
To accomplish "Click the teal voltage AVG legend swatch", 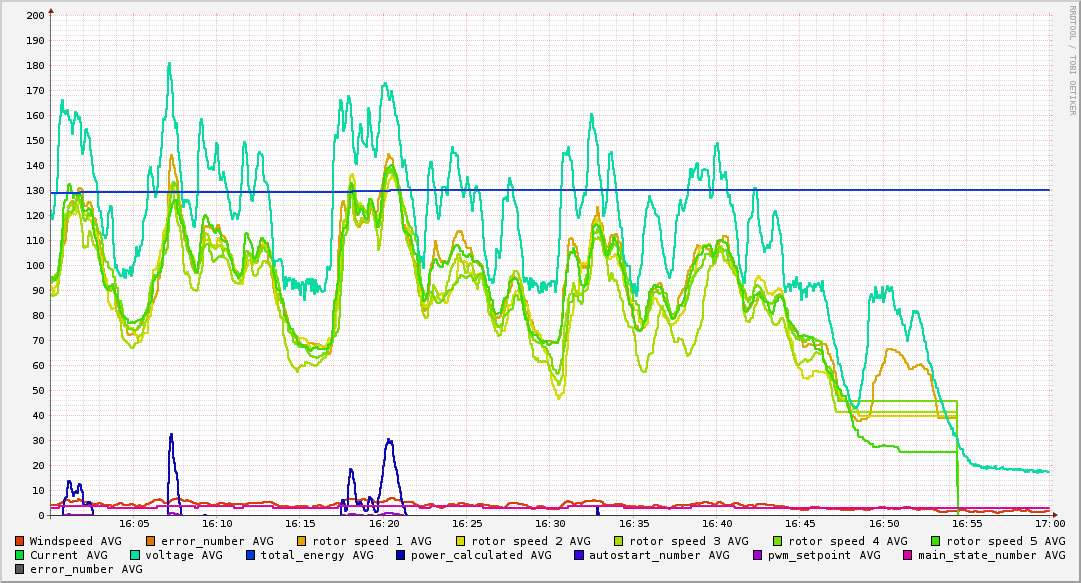I will tap(135, 555).
